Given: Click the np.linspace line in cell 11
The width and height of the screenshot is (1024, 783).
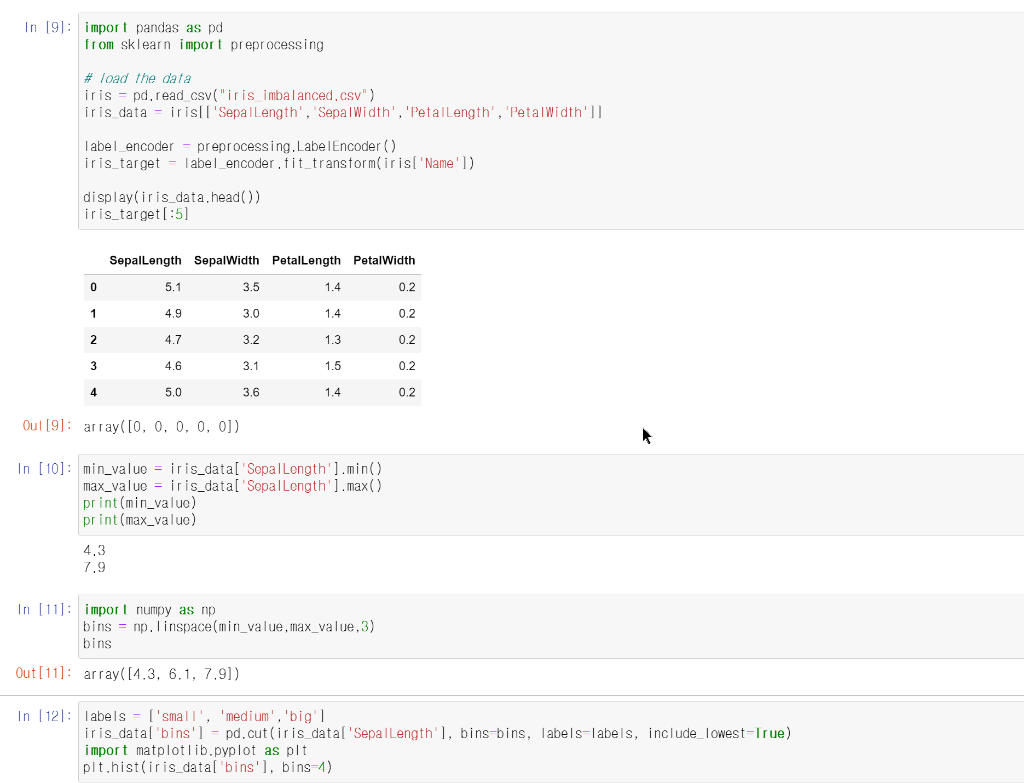Looking at the screenshot, I should 229,627.
